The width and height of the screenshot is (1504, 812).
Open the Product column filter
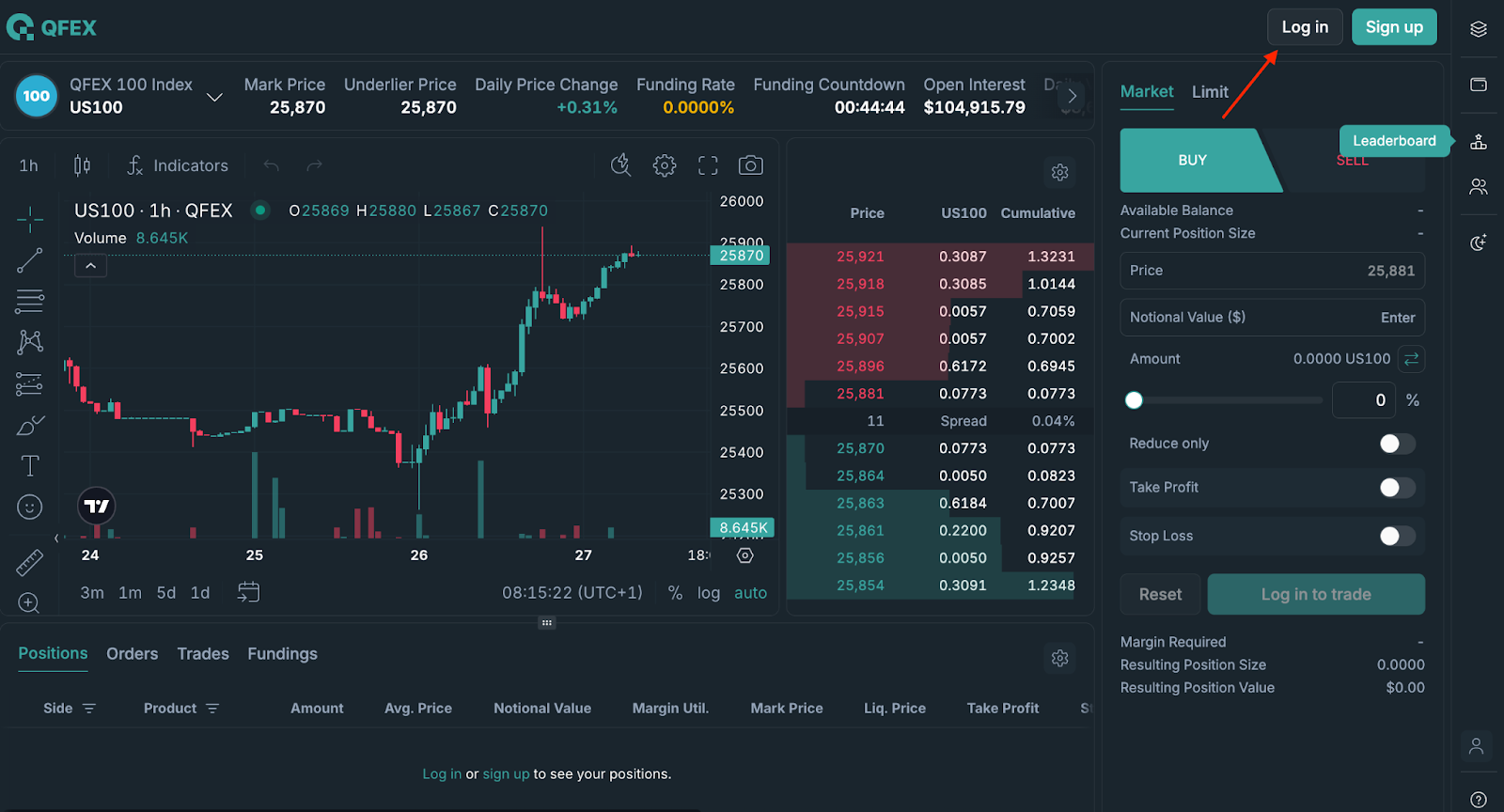pos(212,709)
